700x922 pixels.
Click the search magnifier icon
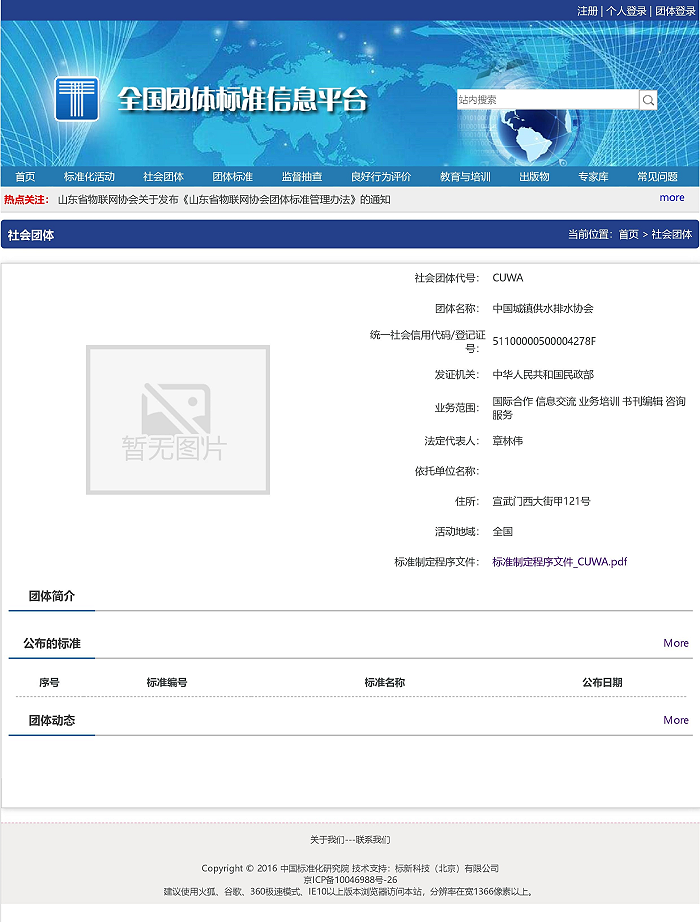(648, 100)
